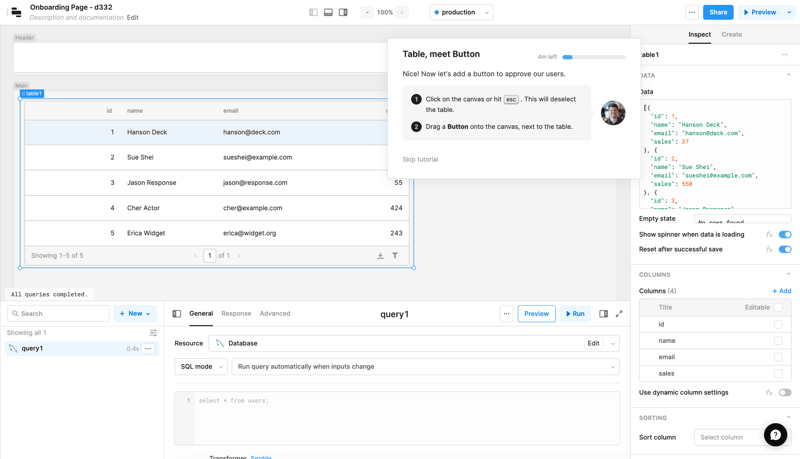Open the Preview button dropdown arrow
The height and width of the screenshot is (459, 800).
(789, 12)
